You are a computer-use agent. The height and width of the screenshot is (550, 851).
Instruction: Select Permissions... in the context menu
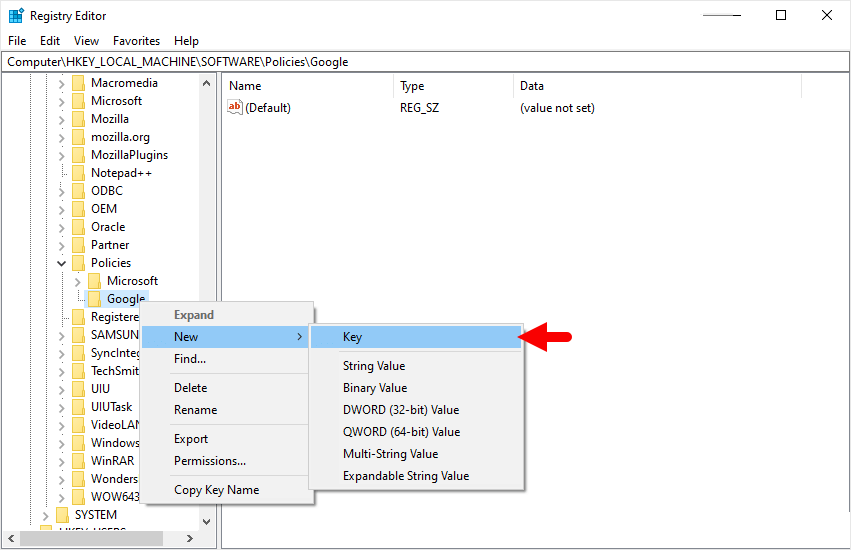point(227,461)
